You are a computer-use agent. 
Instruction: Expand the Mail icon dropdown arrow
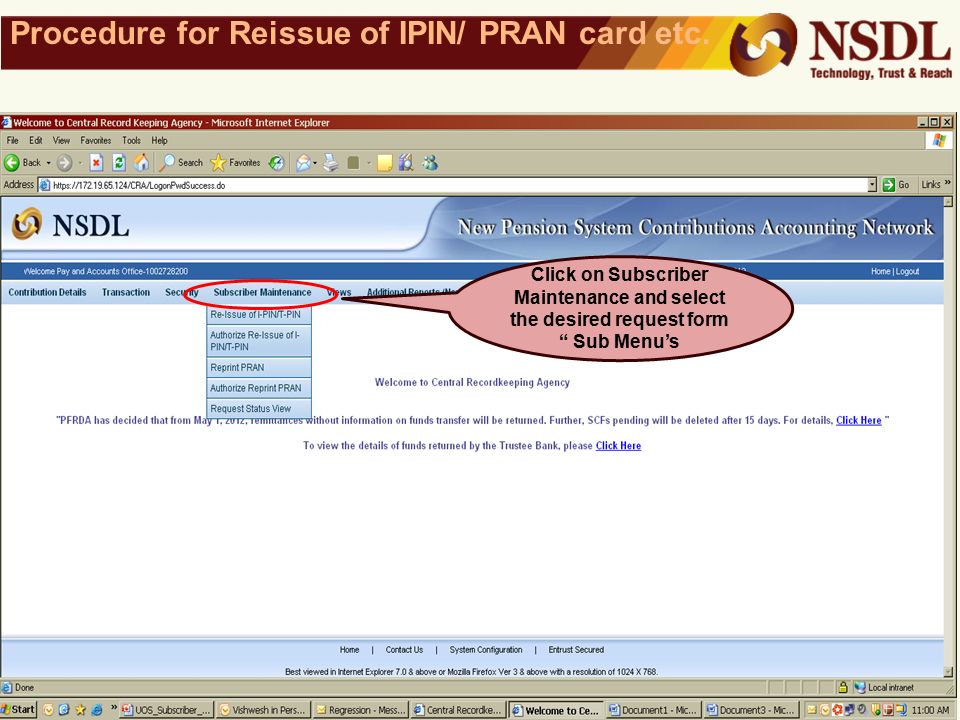[x=315, y=163]
